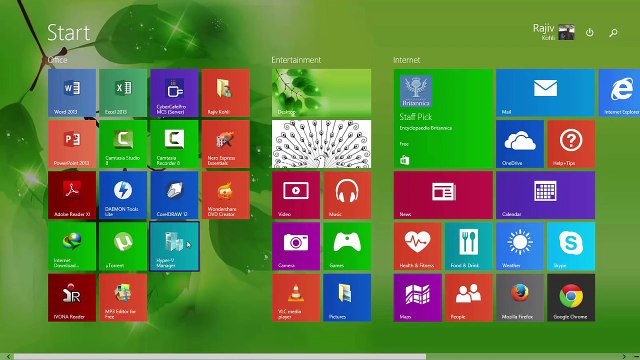
Task: Open the Hyper-V Manager tile
Action: click(174, 247)
